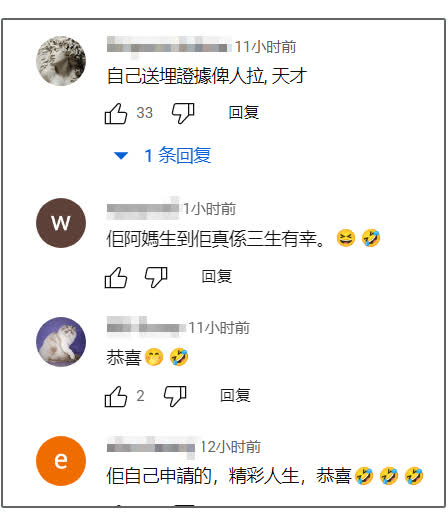448x530 pixels.
Task: Open the orange e avatar profile
Action: click(61, 461)
